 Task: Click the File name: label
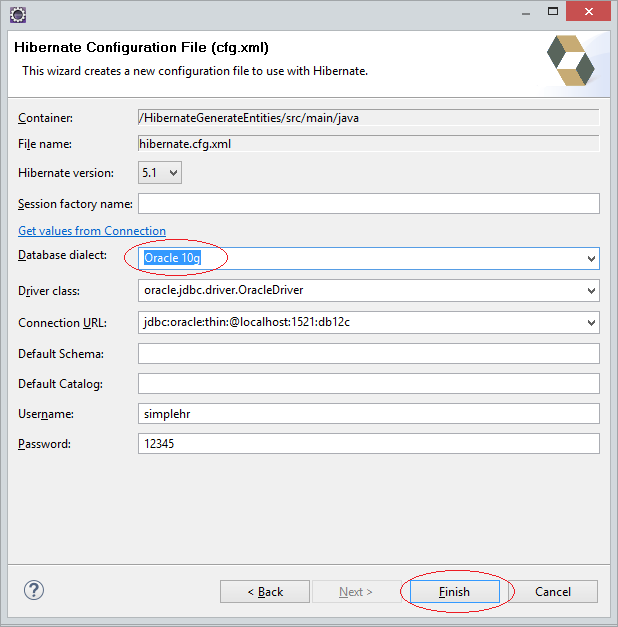click(45, 144)
